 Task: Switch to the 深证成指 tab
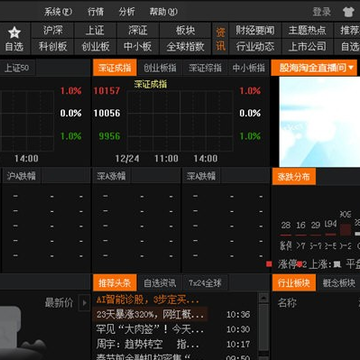[x=115, y=68]
